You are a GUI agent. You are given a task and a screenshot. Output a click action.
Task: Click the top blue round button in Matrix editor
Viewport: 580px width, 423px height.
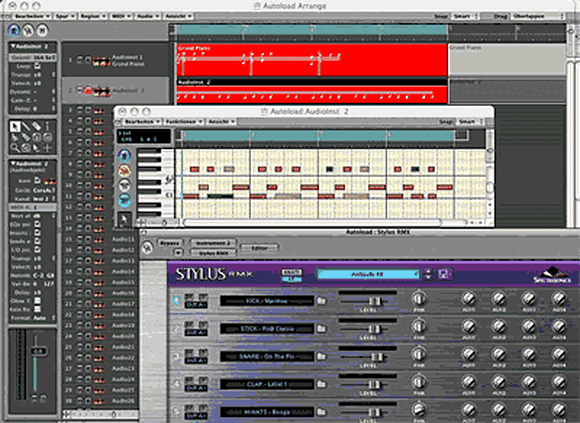click(x=124, y=155)
